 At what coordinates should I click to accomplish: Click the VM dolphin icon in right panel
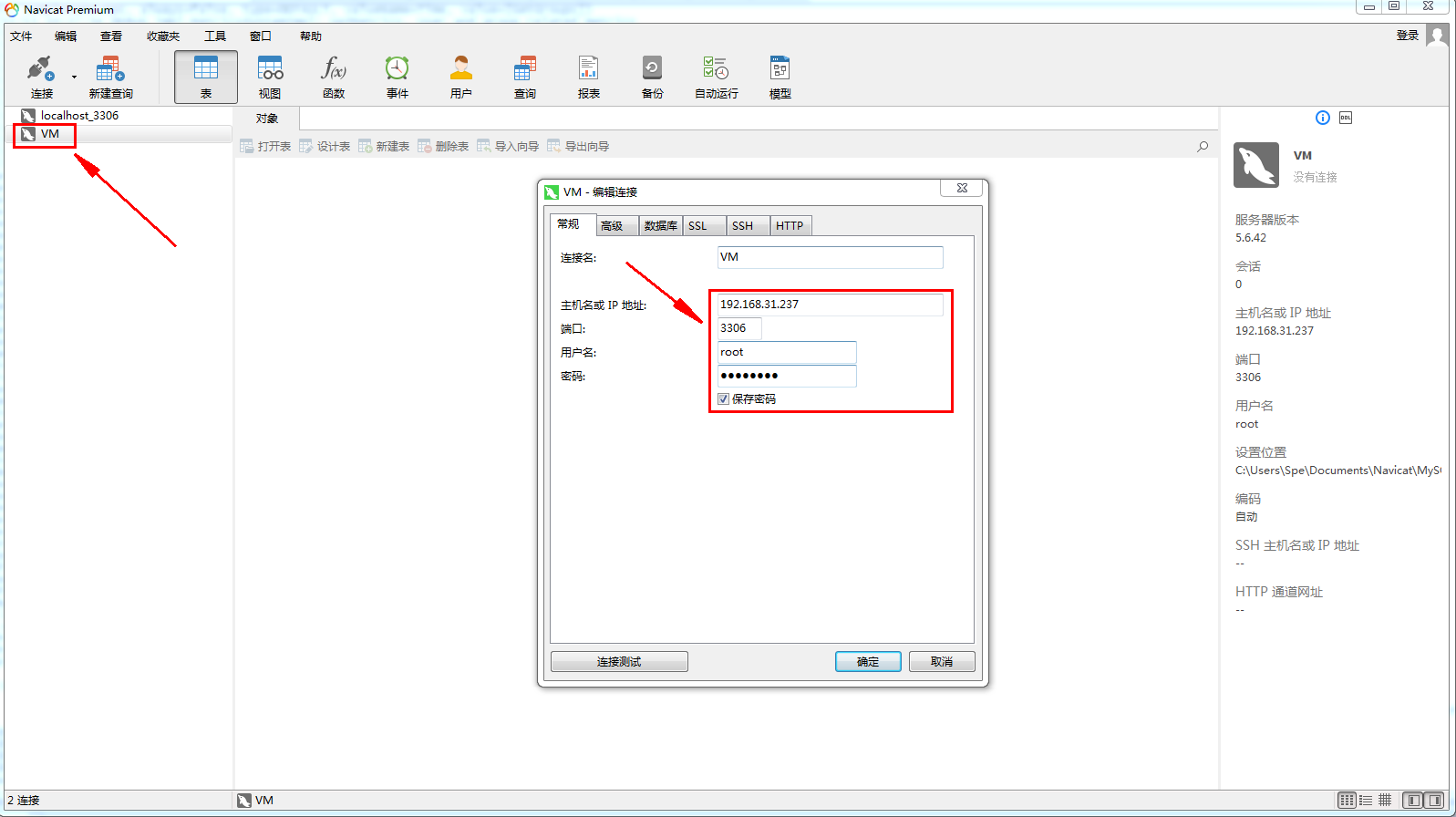point(1256,165)
